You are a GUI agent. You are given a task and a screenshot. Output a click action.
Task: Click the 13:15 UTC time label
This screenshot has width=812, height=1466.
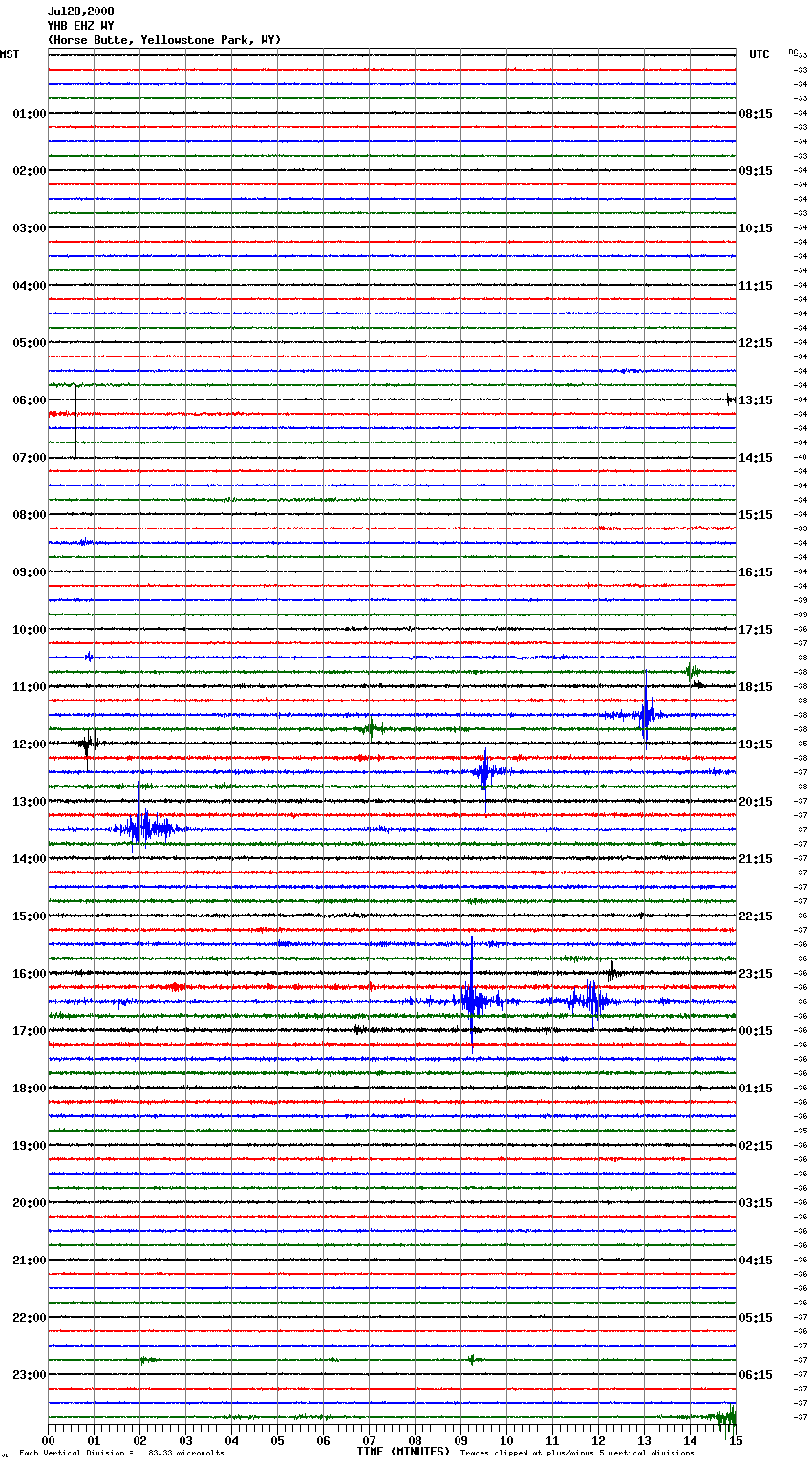tap(756, 400)
